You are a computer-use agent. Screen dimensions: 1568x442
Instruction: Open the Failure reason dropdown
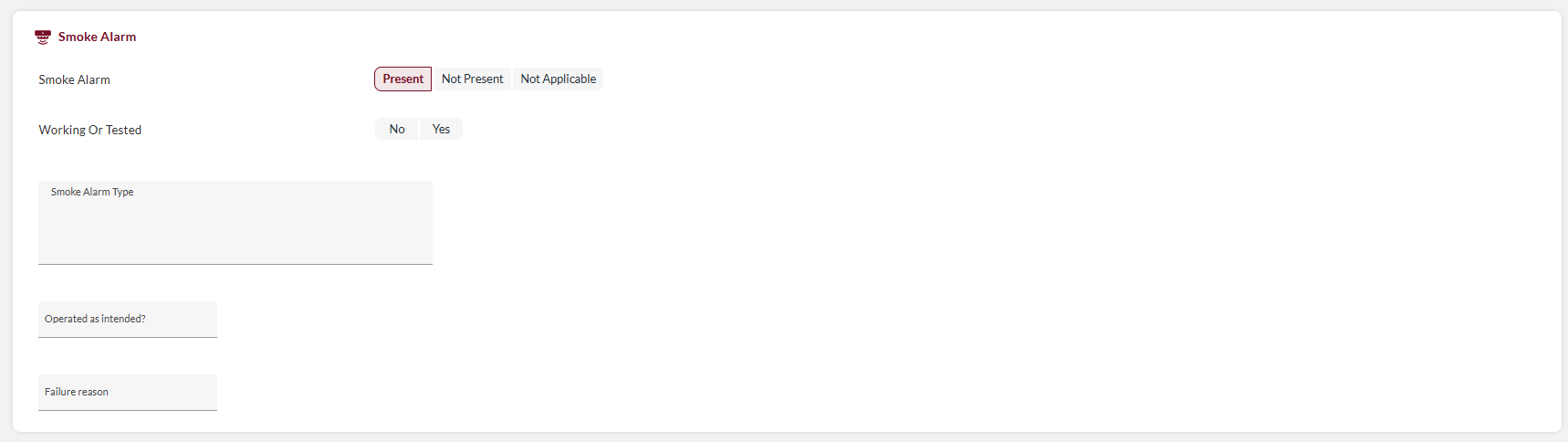pyautogui.click(x=128, y=393)
